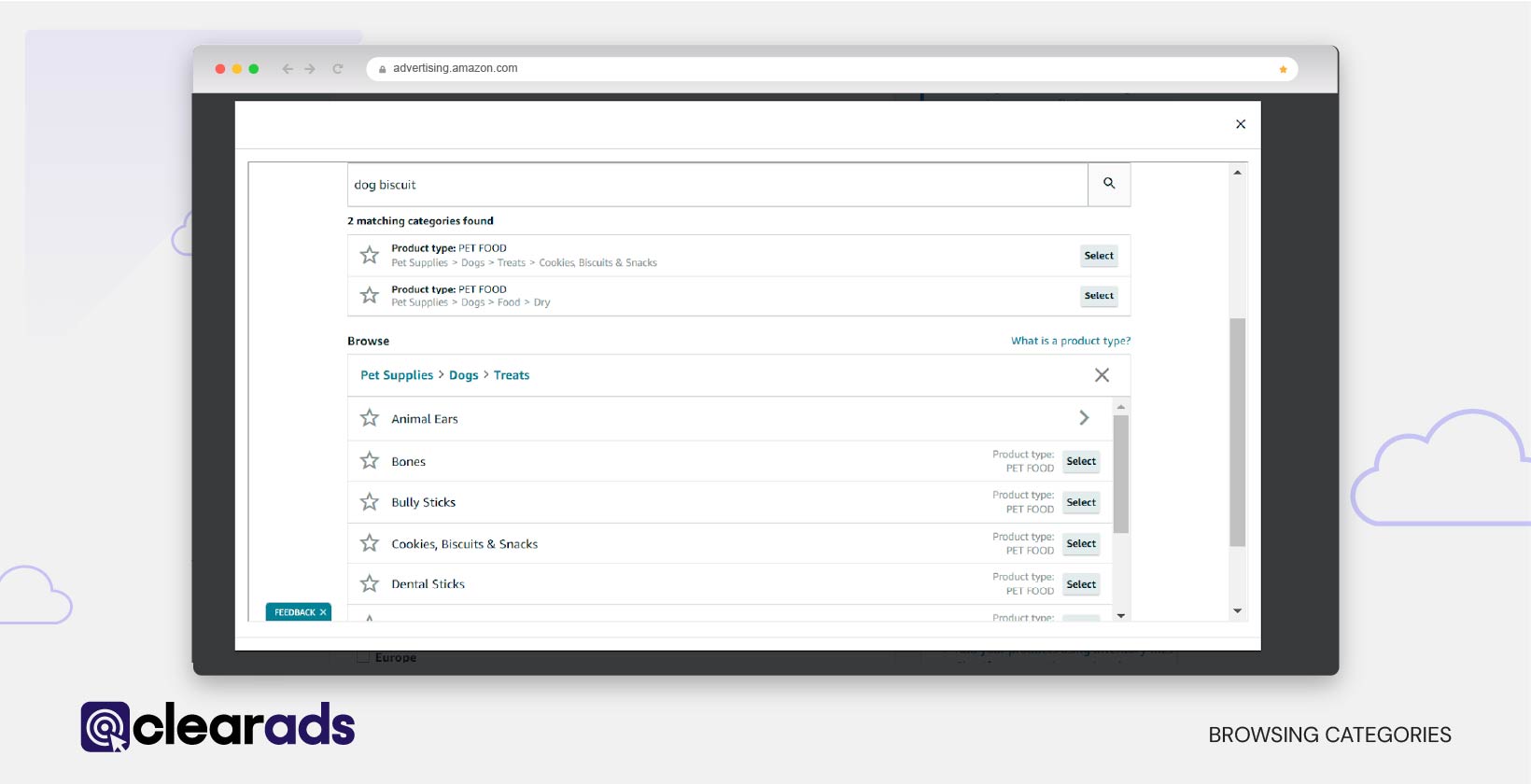This screenshot has width=1531, height=784.
Task: Select the Dental Sticks category
Action: click(1081, 584)
